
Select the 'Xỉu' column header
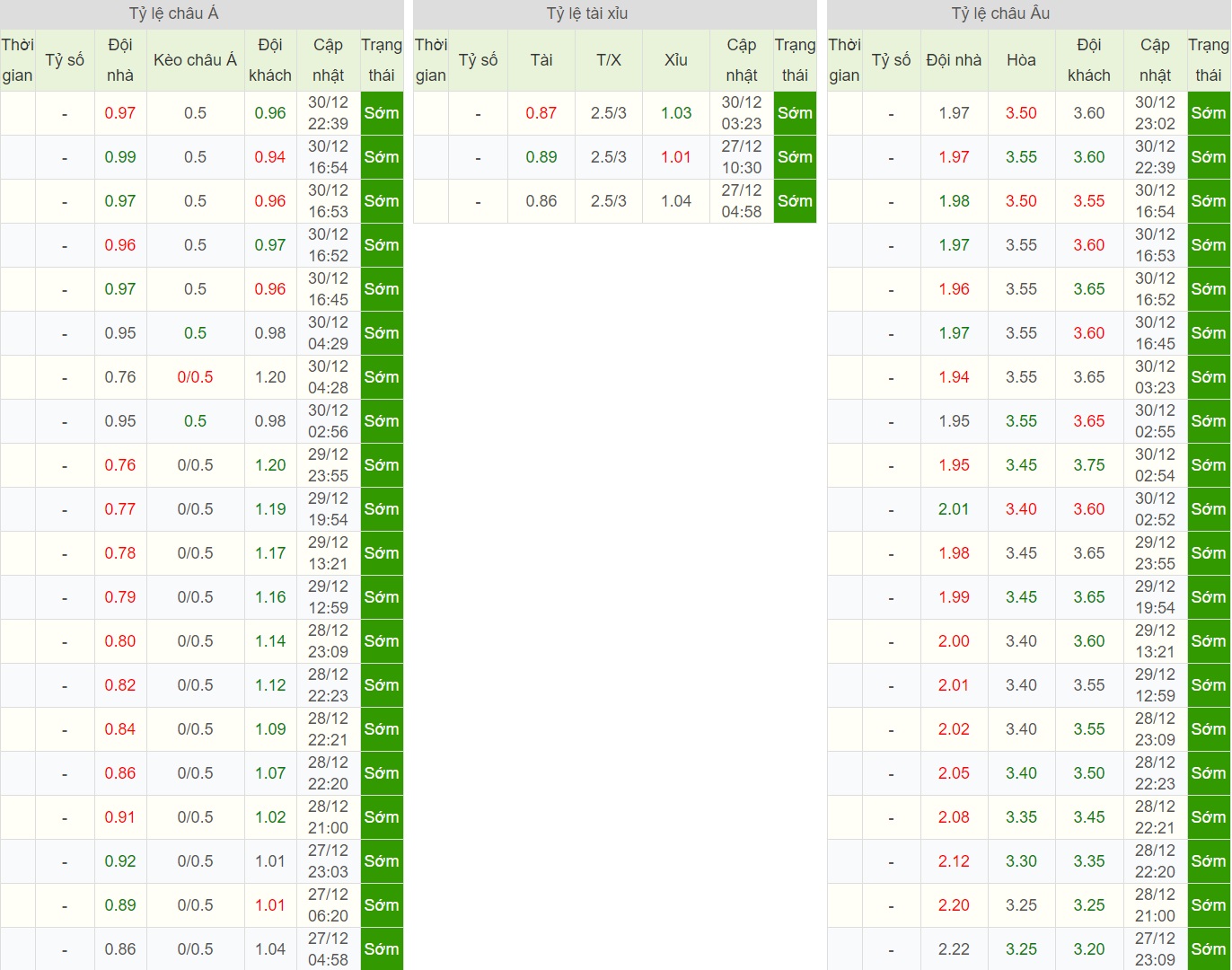[676, 60]
